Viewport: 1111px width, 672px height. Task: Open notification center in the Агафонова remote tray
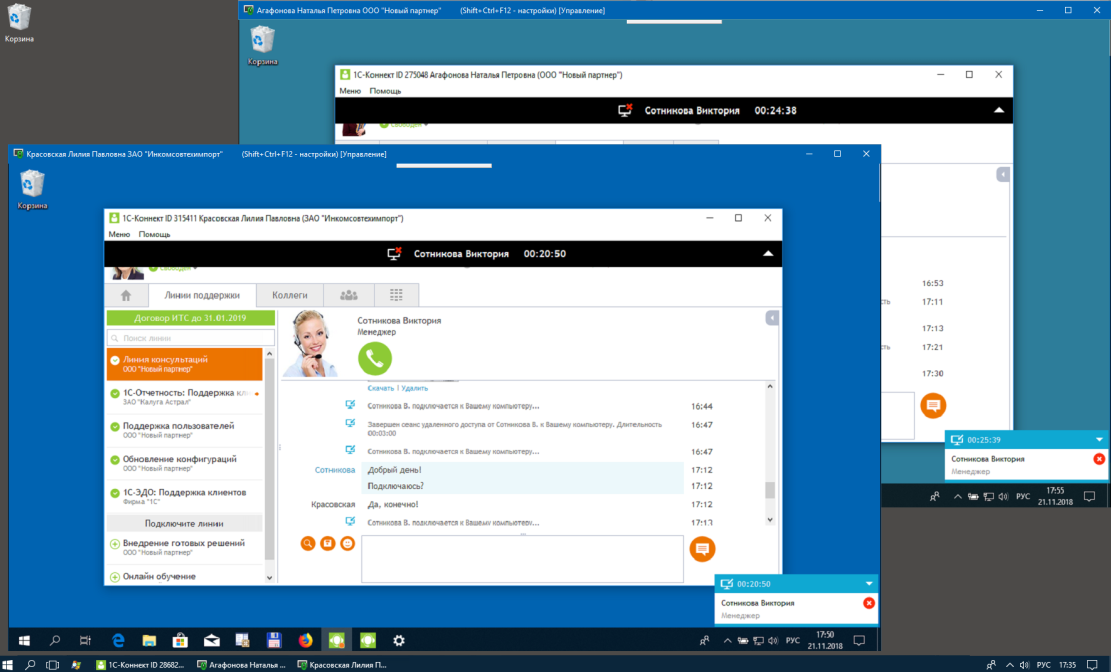(x=1090, y=496)
